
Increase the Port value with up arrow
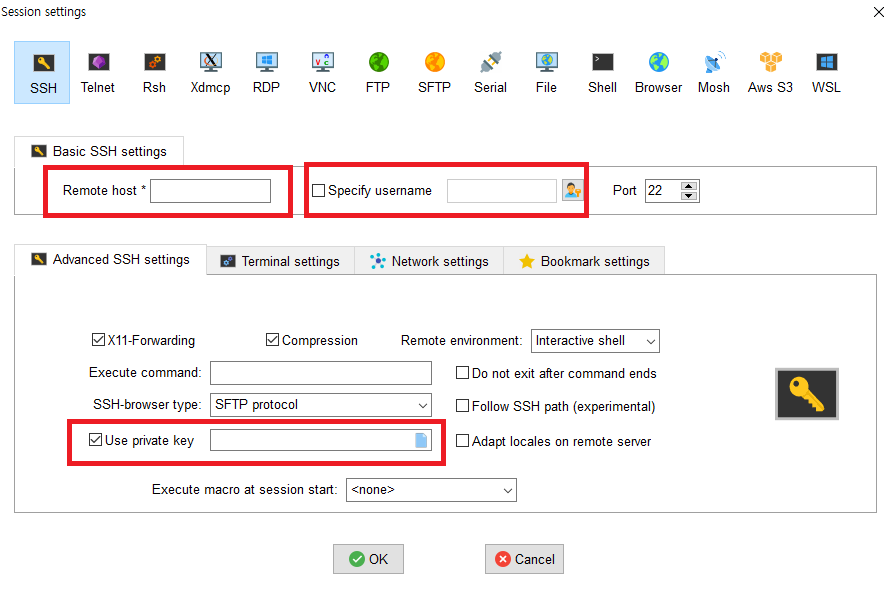689,186
